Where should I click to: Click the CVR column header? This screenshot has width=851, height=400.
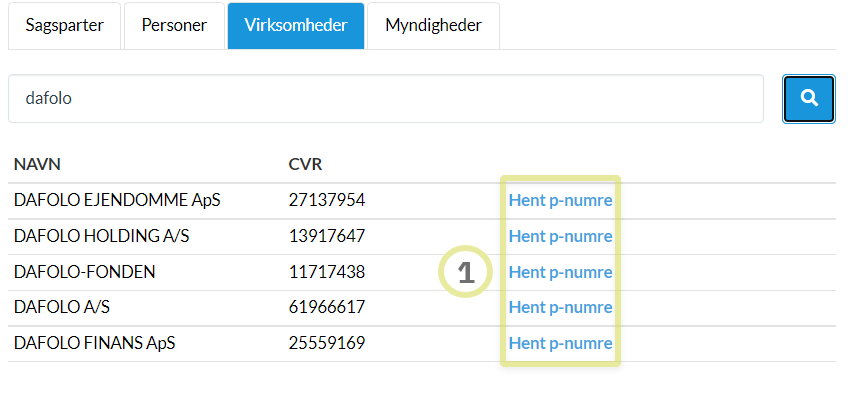tap(305, 164)
